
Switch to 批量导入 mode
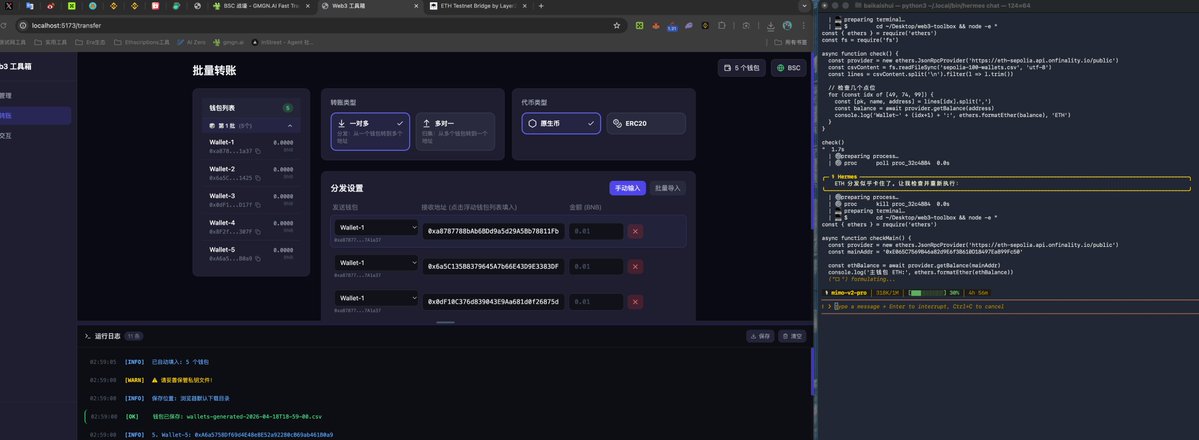click(668, 187)
